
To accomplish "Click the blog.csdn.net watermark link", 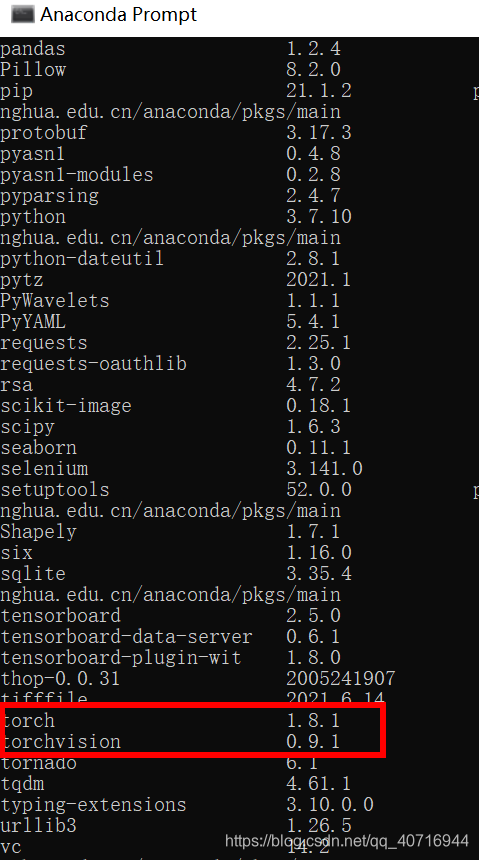I will coord(347,840).
